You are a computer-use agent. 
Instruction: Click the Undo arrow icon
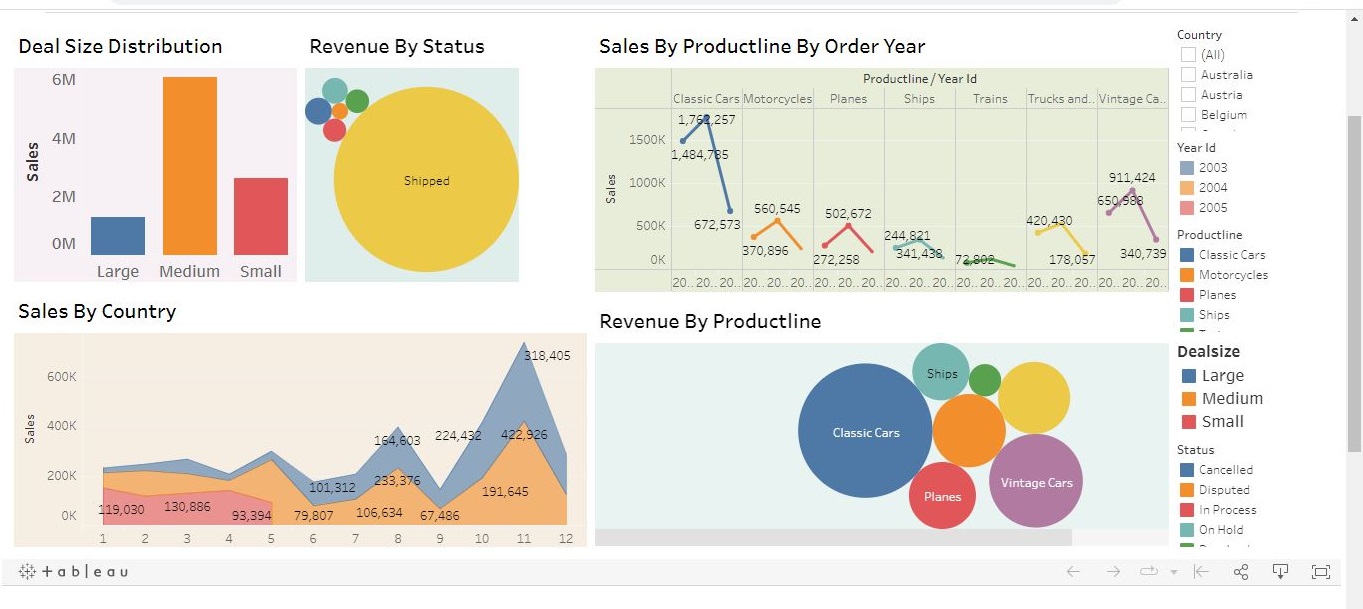click(1073, 572)
